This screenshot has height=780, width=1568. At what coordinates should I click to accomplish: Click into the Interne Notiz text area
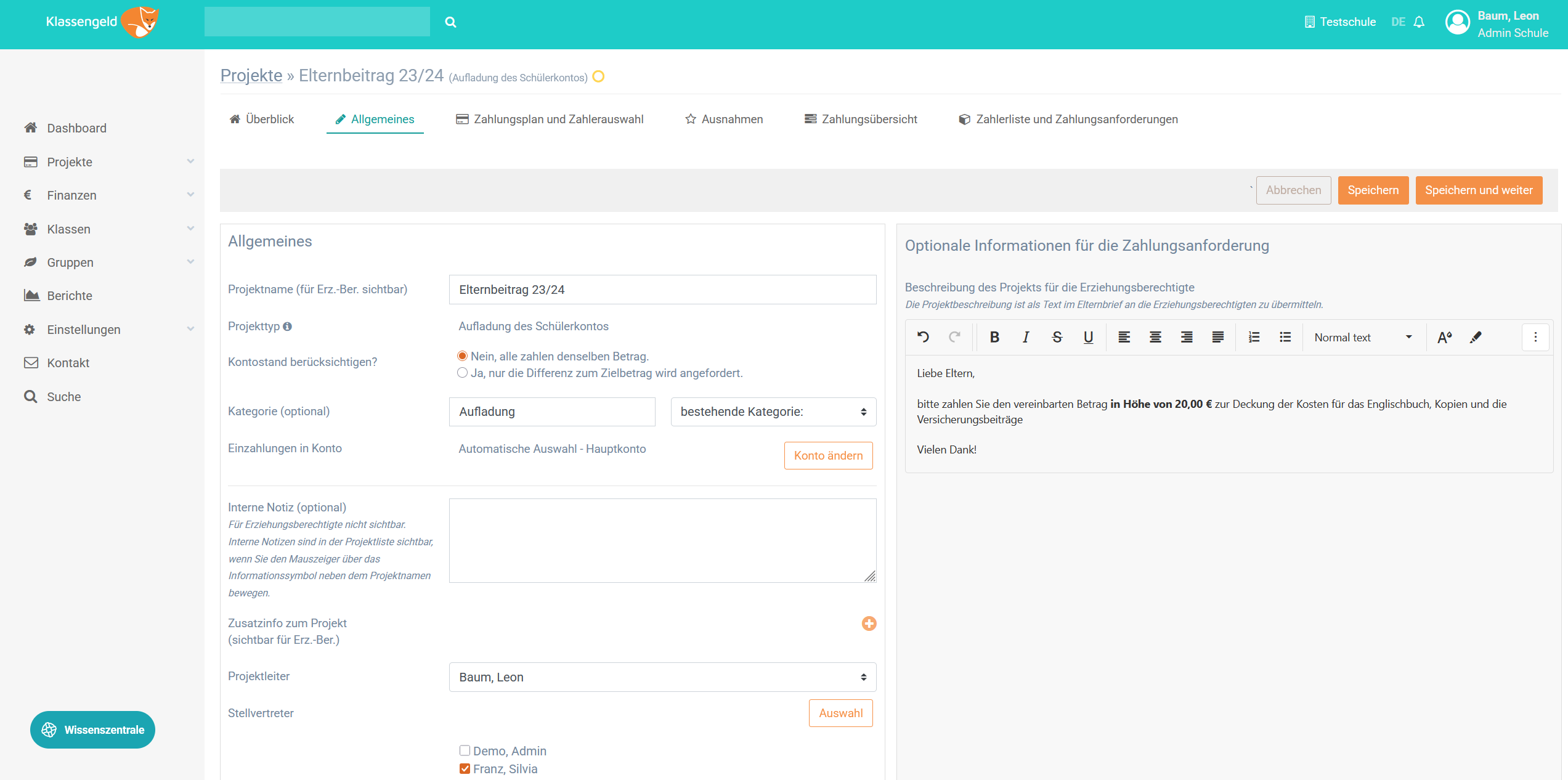coord(662,540)
